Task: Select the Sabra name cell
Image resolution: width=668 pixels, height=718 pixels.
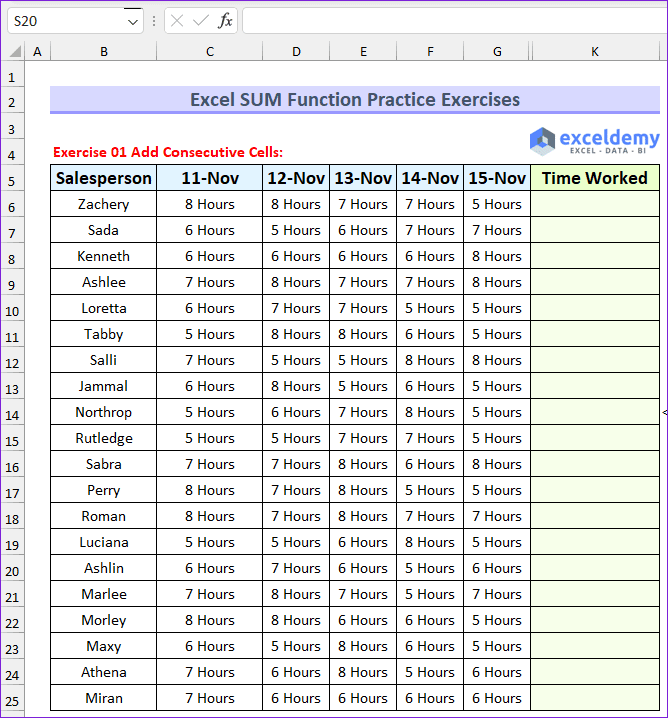Action: click(103, 464)
